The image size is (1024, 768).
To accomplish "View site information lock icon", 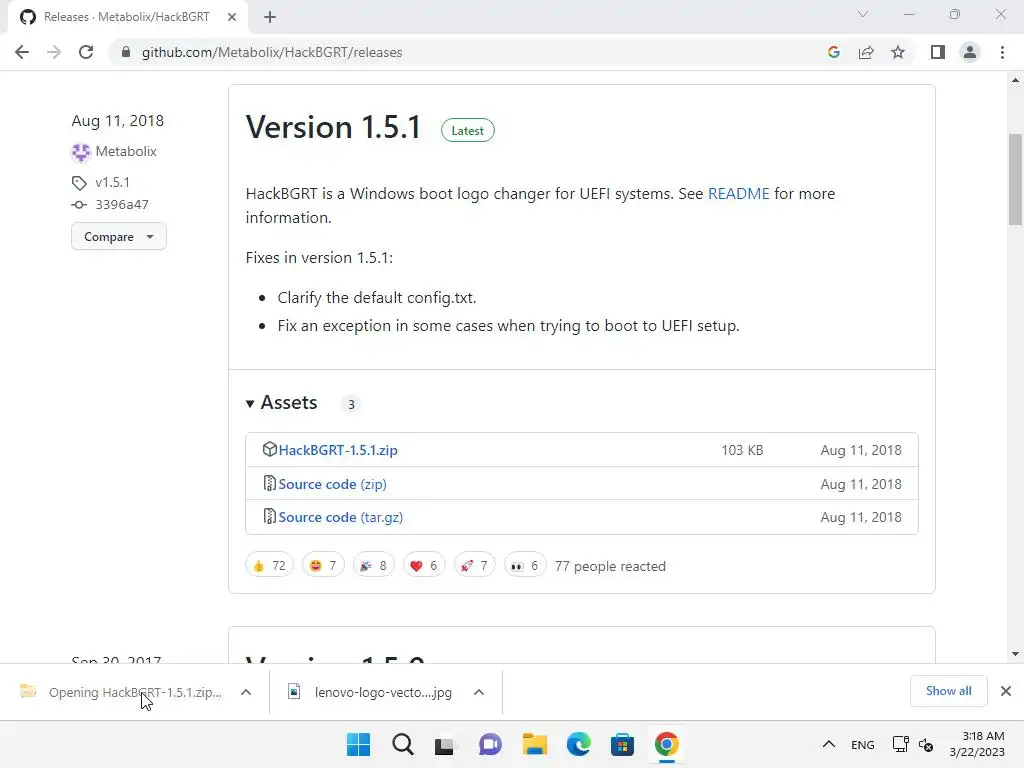I will tap(126, 52).
